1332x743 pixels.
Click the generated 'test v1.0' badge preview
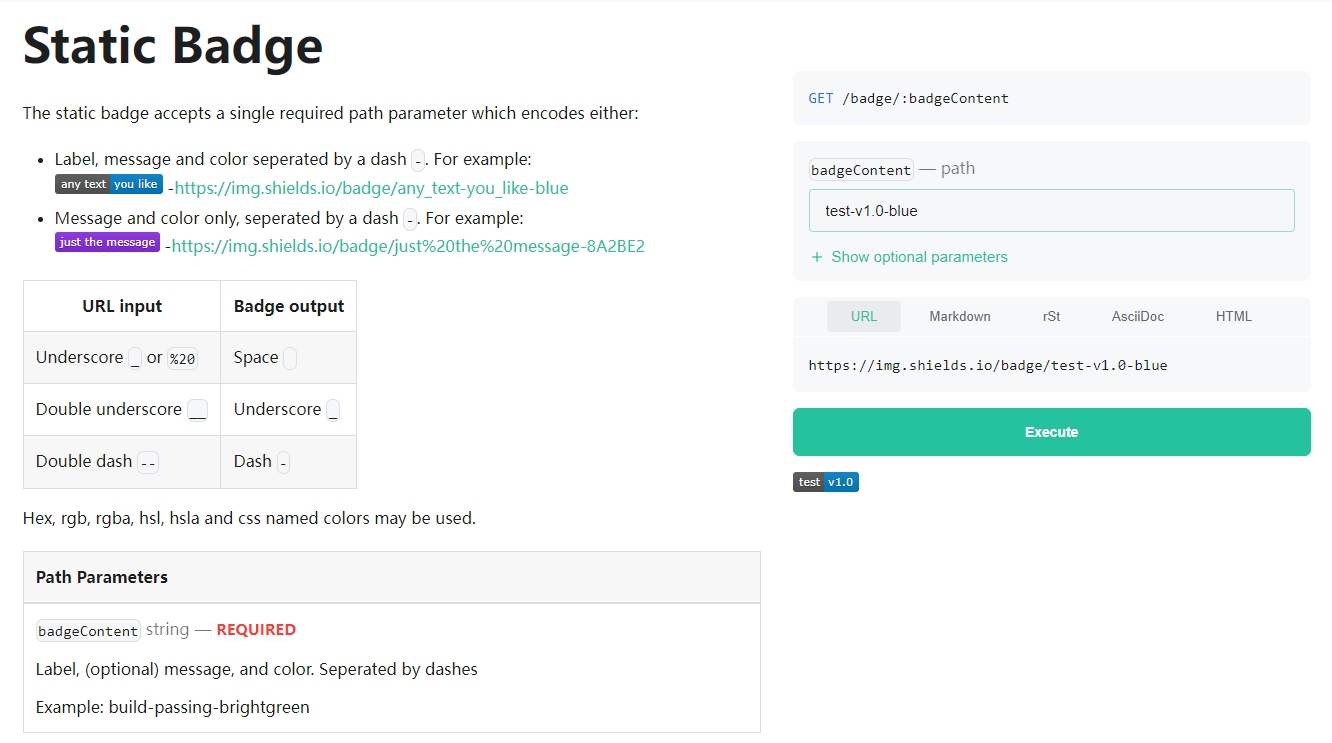tap(825, 482)
